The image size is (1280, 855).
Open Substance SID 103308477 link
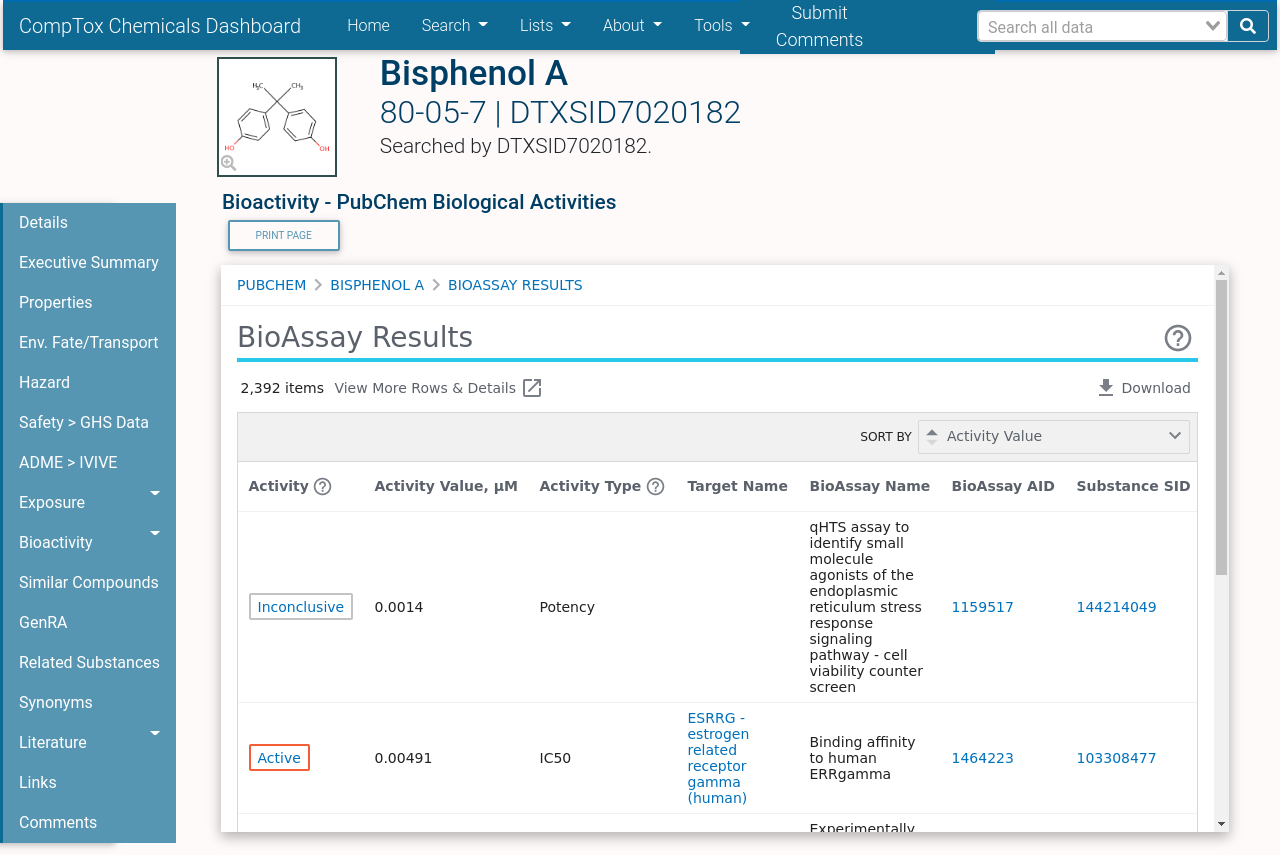1116,758
